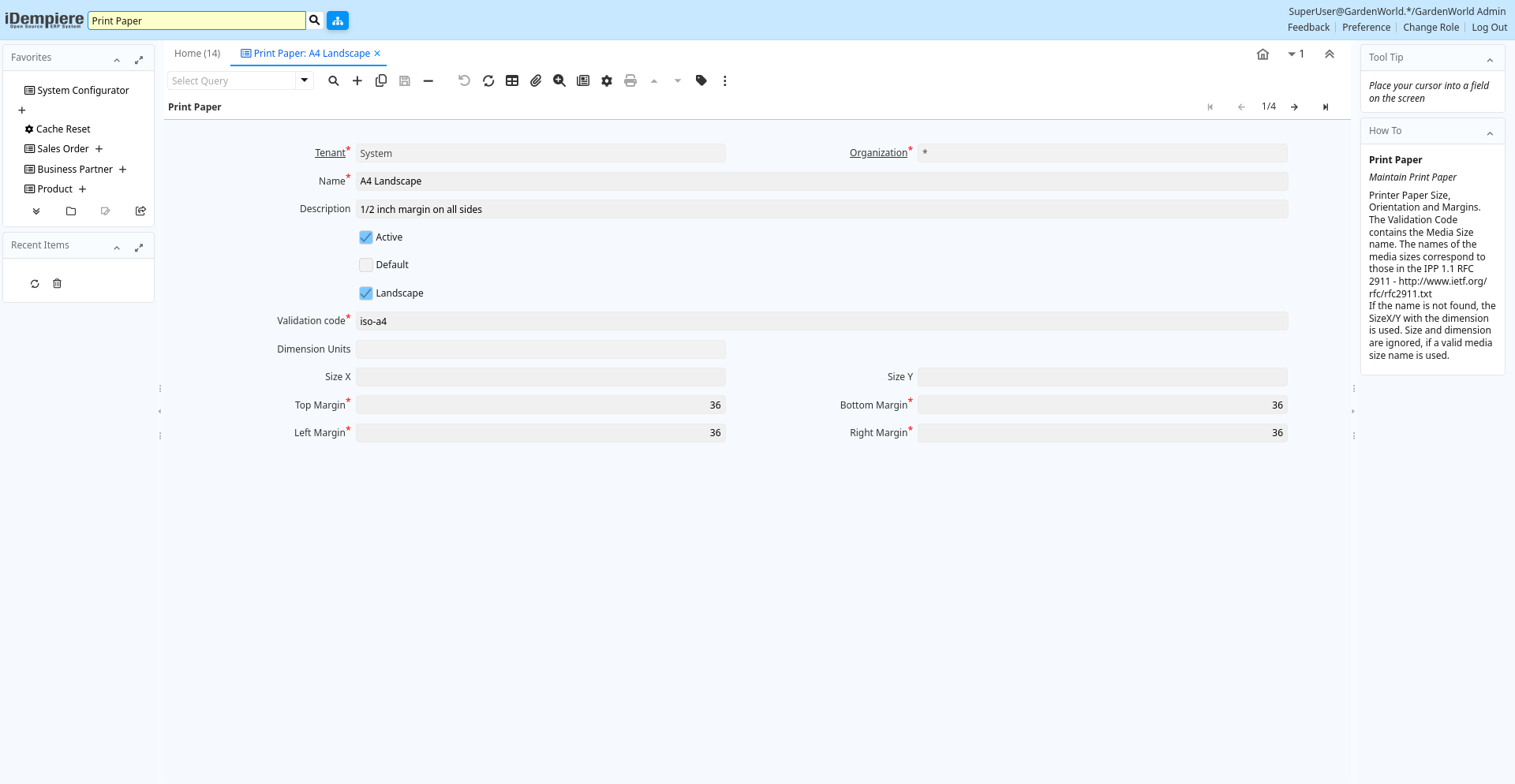The width and height of the screenshot is (1515, 784).
Task: Open the Sales Order favorite
Action: (x=63, y=149)
